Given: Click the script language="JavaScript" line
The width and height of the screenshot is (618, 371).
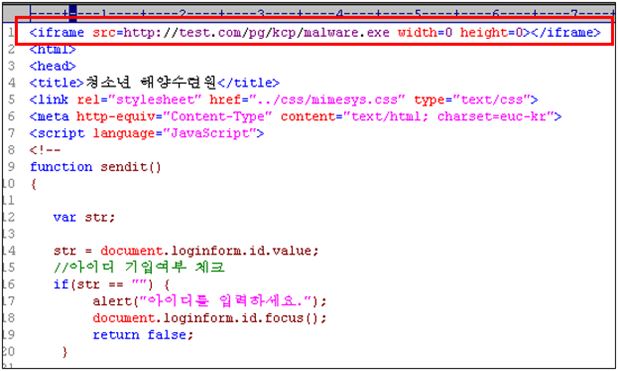Looking at the screenshot, I should 147,133.
